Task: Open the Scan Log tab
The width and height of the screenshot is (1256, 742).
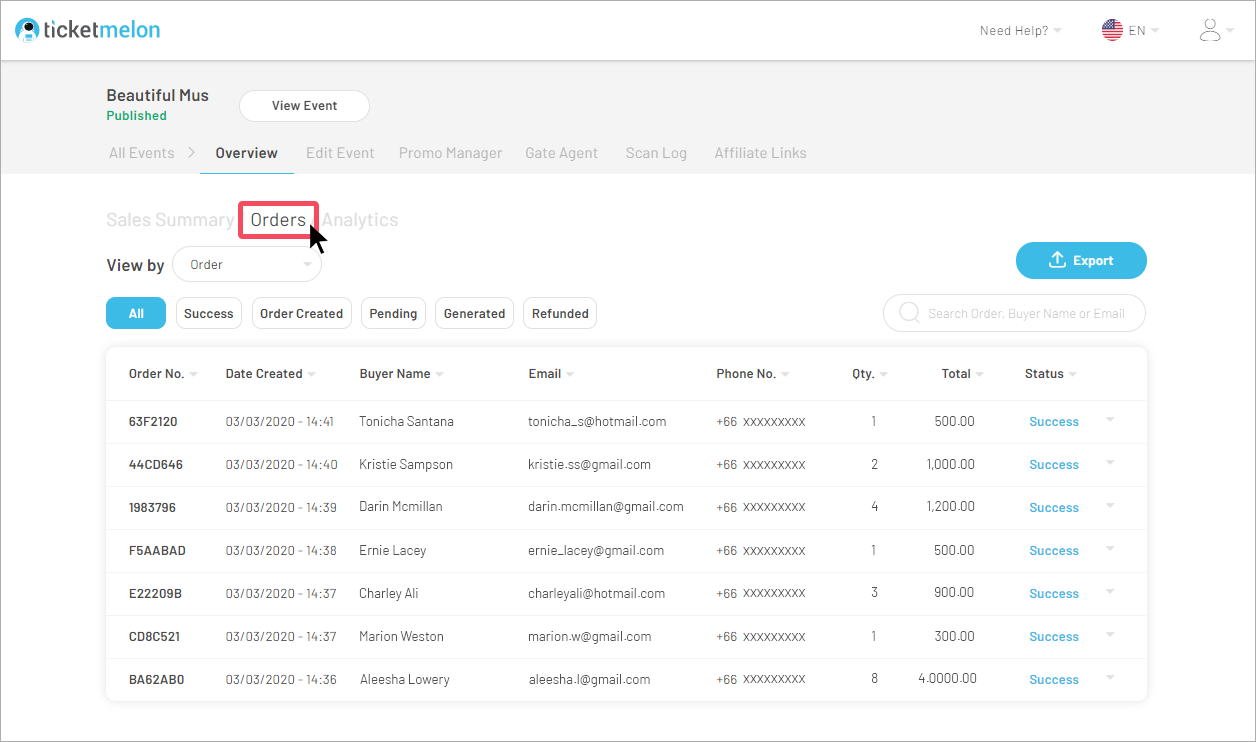Action: pyautogui.click(x=656, y=153)
